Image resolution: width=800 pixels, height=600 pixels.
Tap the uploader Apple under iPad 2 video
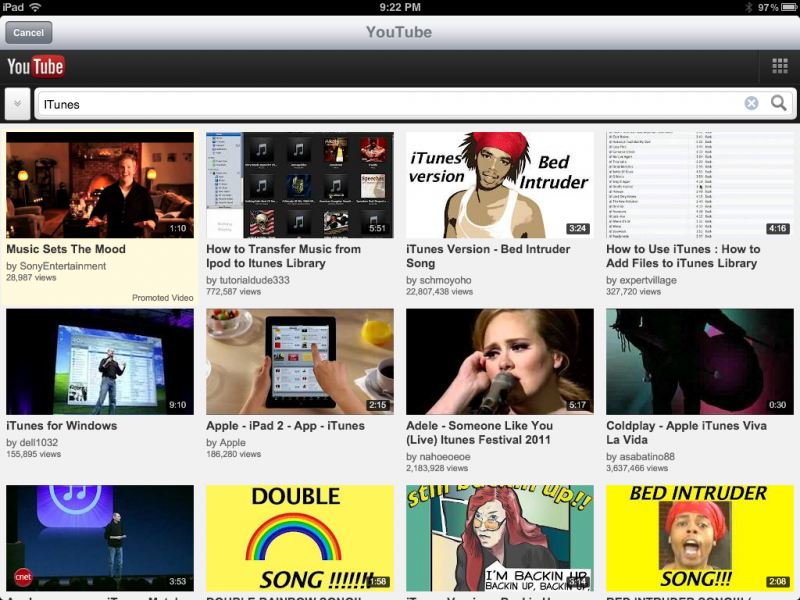pos(233,443)
